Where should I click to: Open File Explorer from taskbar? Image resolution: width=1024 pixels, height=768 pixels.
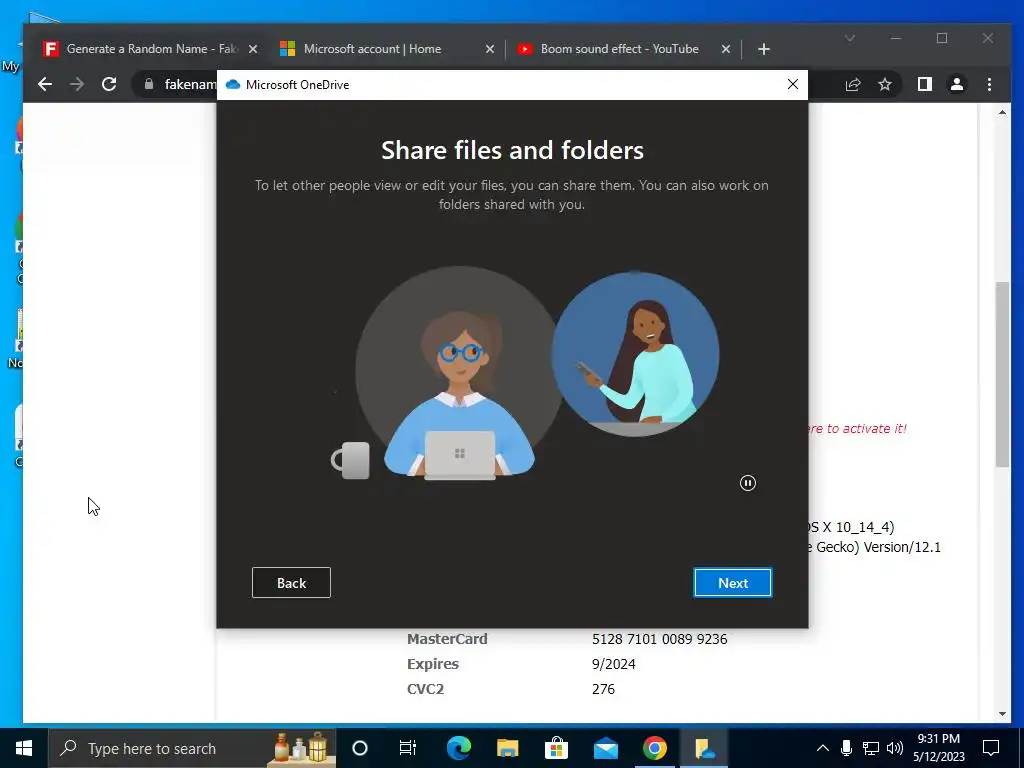(x=507, y=748)
